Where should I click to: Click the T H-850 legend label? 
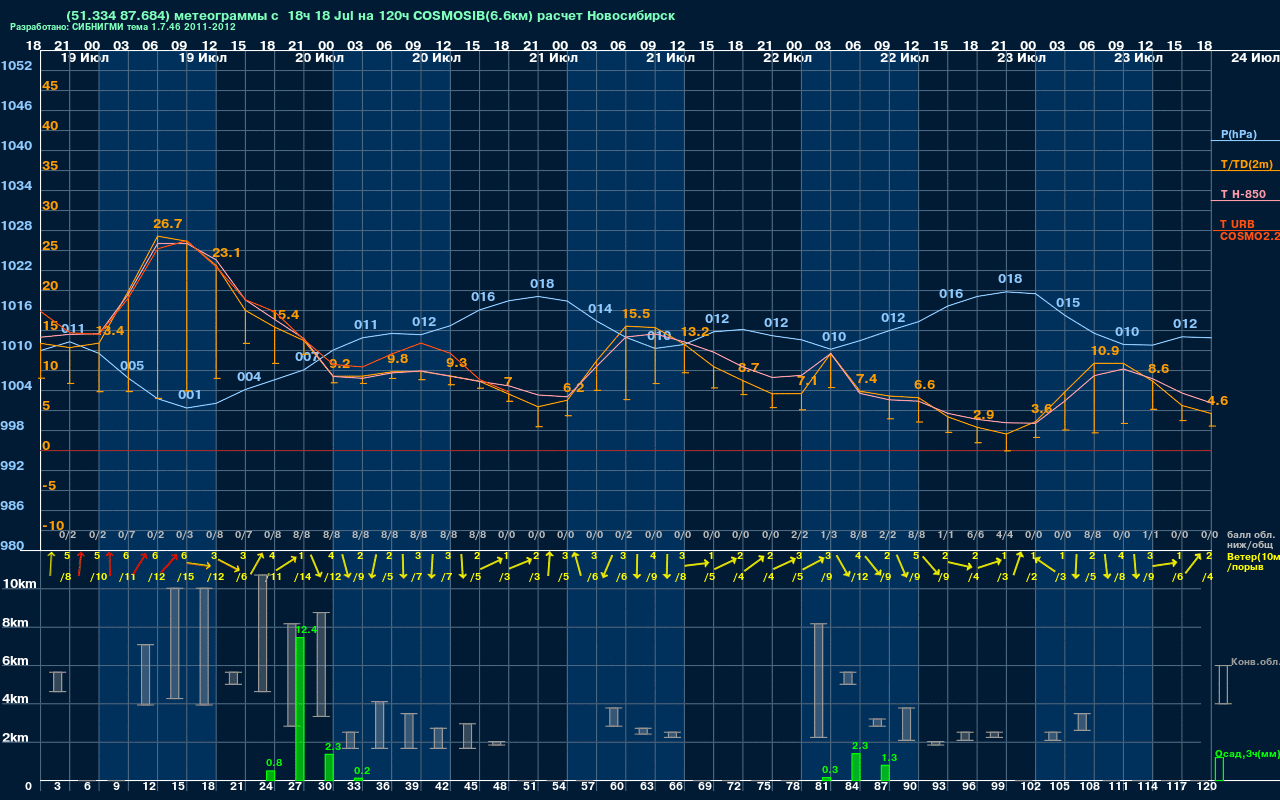pos(1243,194)
